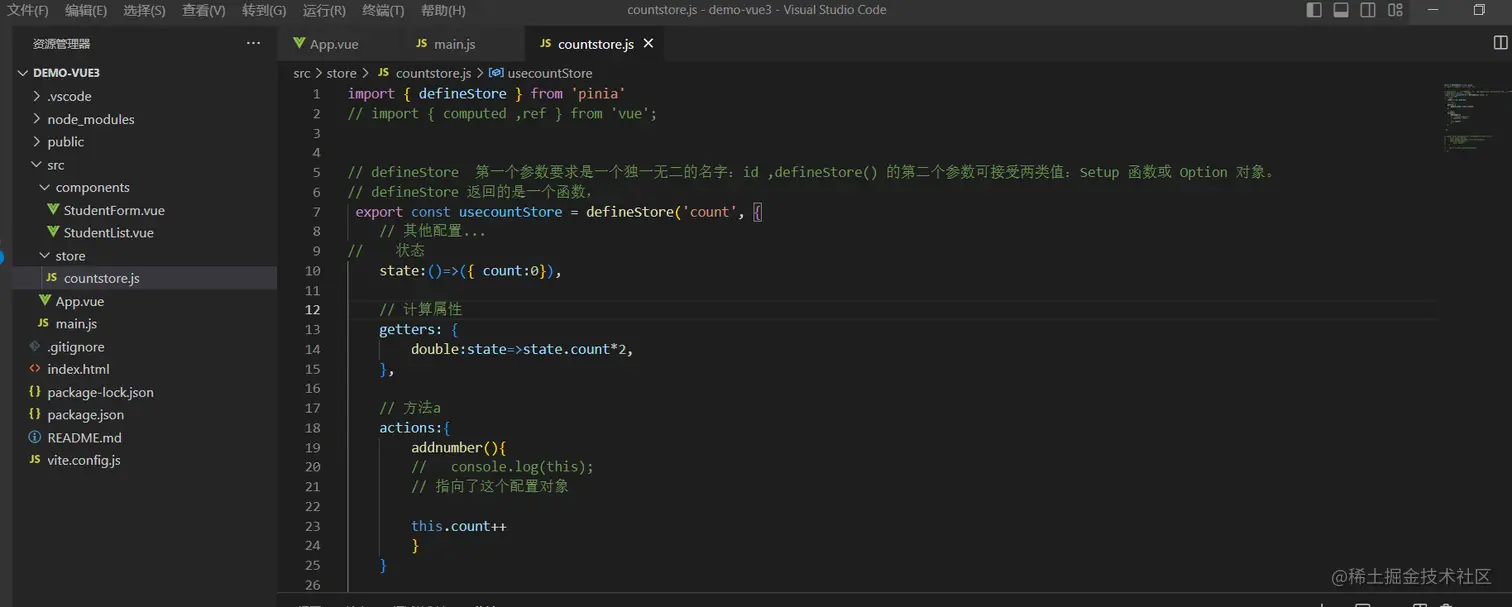Collapse components folder

(x=144, y=187)
